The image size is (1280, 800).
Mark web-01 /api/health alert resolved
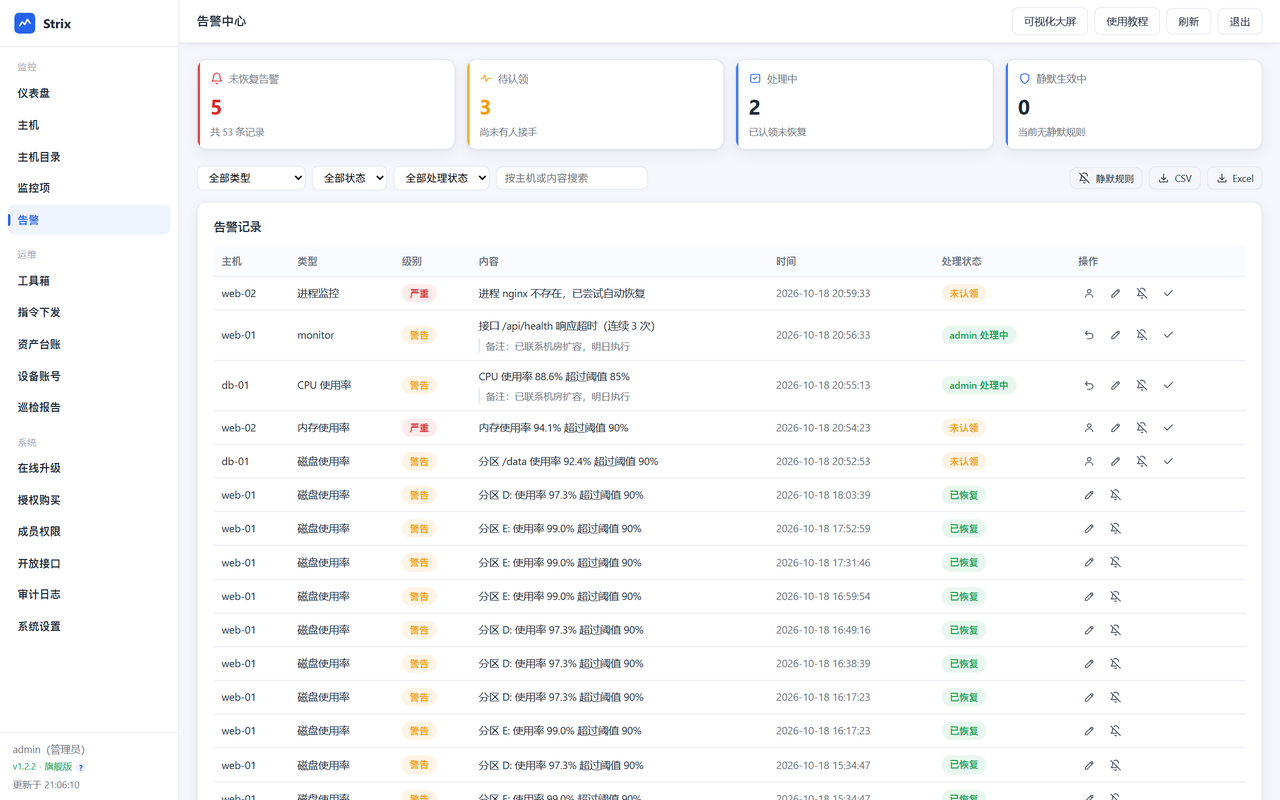[x=1168, y=335]
